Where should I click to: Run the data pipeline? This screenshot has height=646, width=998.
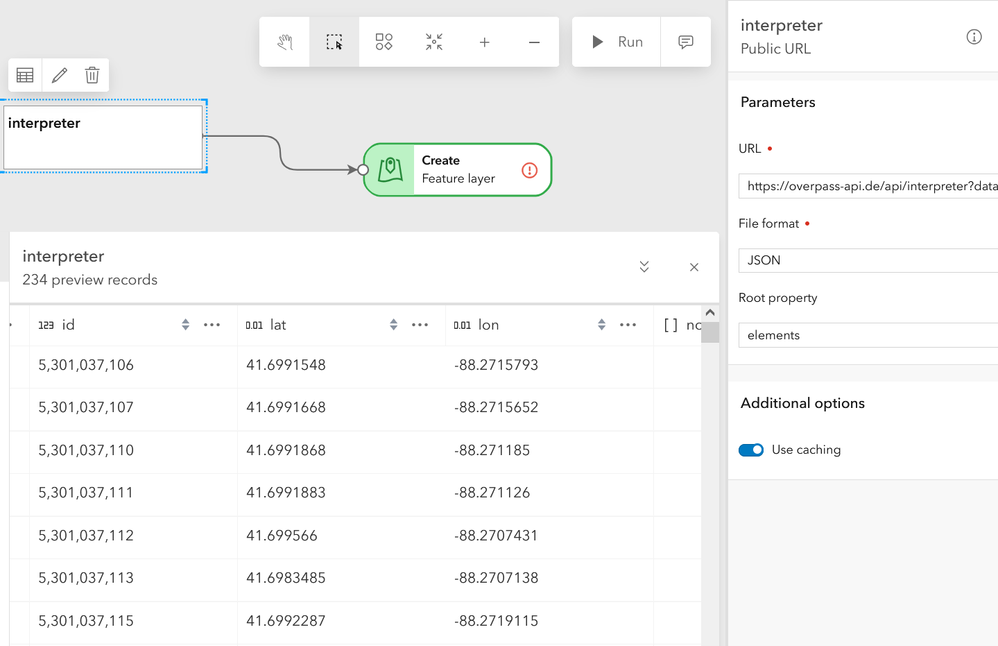tap(617, 42)
